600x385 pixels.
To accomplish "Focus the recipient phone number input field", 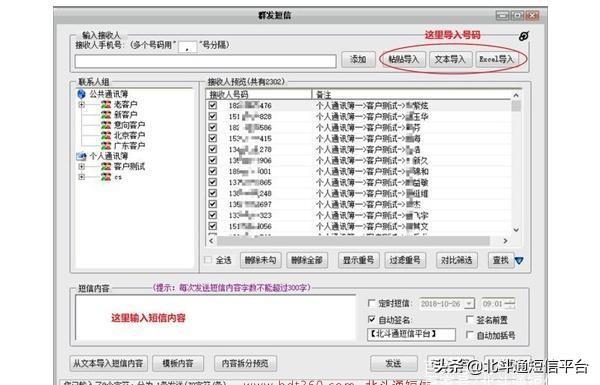I will point(205,61).
